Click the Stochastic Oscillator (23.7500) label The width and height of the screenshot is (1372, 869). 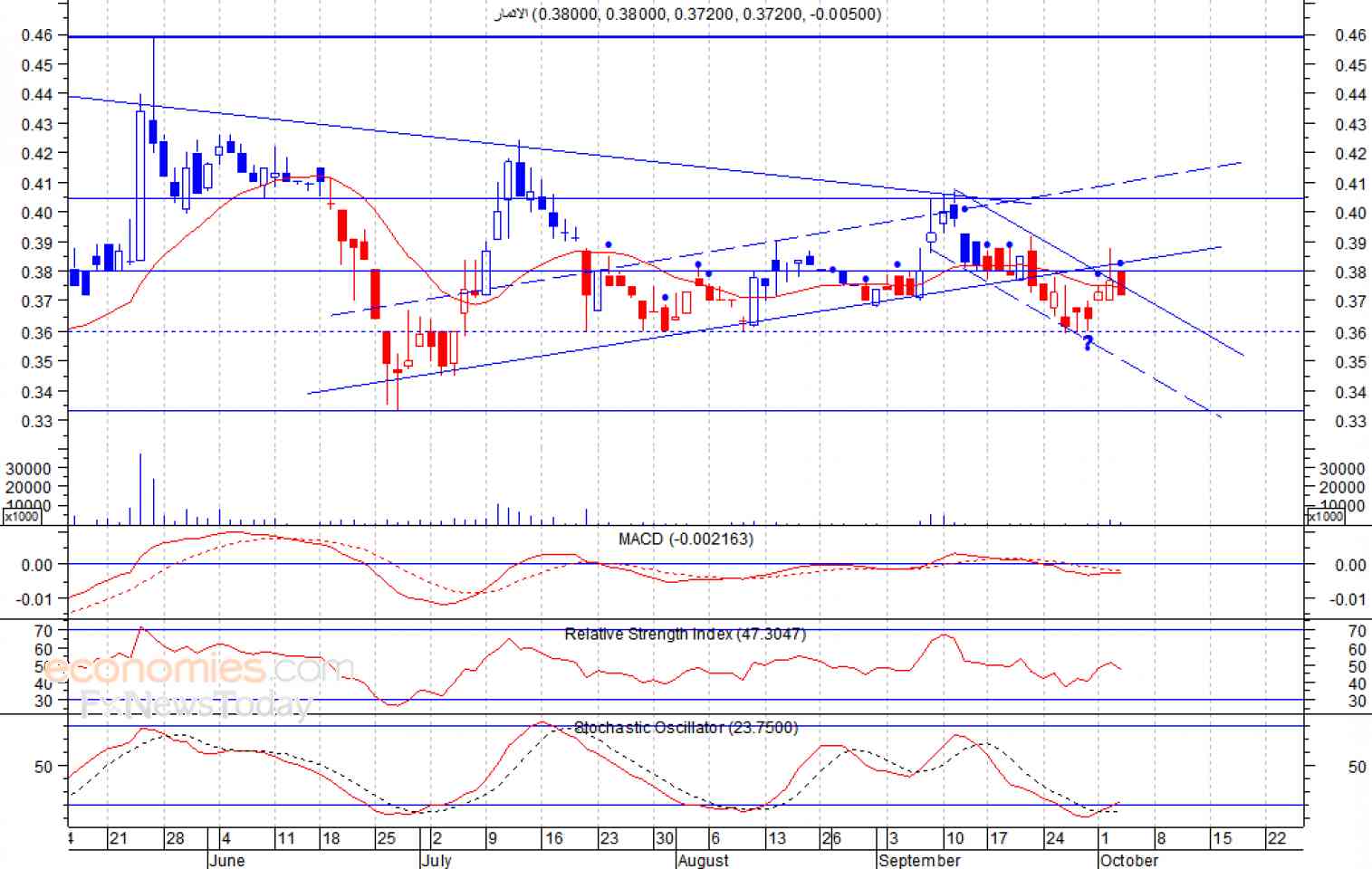(686, 728)
